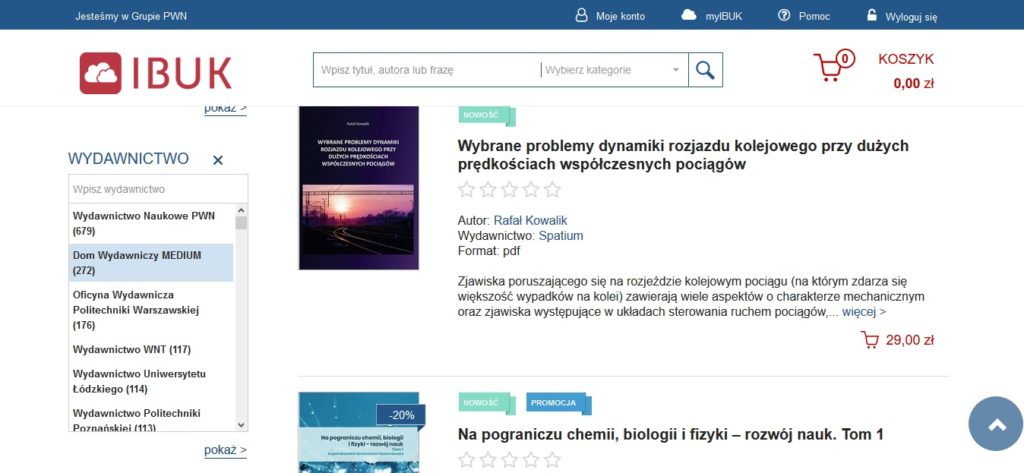Click the 0,00 zł cart total
The height and width of the screenshot is (473, 1024).
coord(914,84)
